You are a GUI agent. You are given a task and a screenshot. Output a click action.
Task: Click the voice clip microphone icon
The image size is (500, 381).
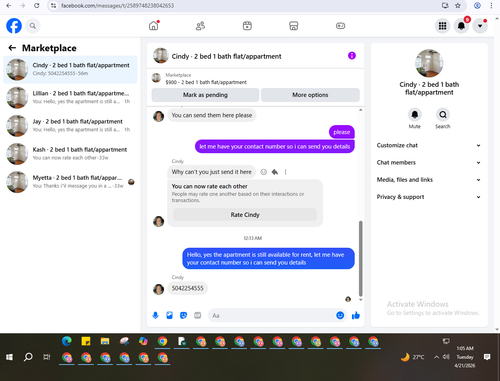coord(155,315)
